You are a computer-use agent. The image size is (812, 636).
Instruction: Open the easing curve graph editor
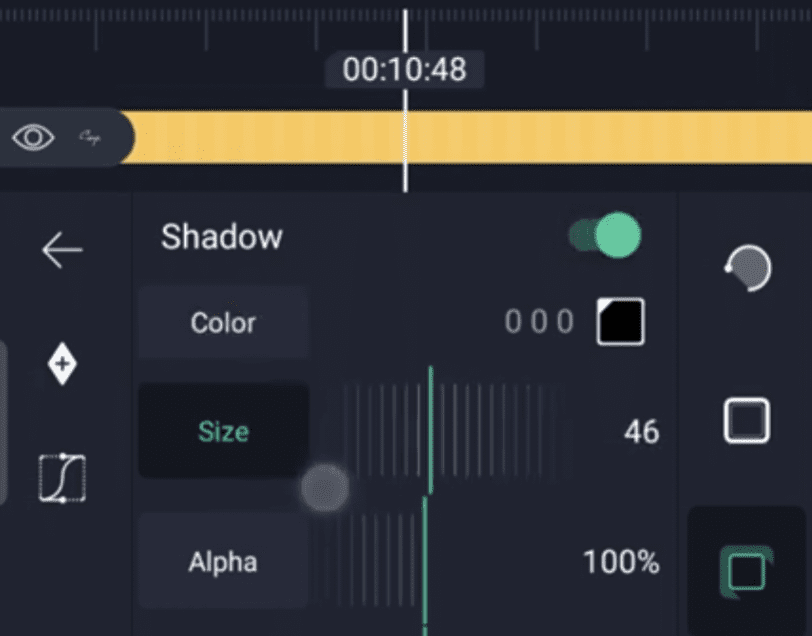click(x=62, y=478)
